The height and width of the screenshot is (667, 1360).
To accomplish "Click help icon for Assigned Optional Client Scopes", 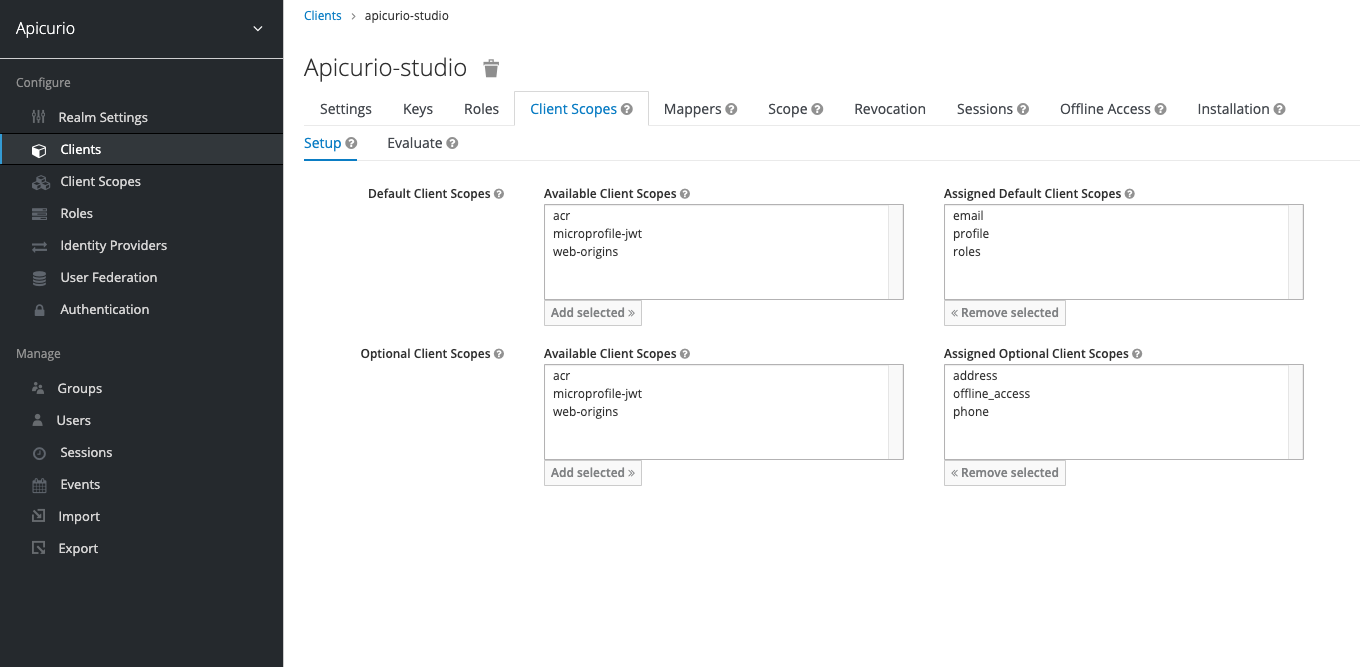I will (x=1137, y=354).
